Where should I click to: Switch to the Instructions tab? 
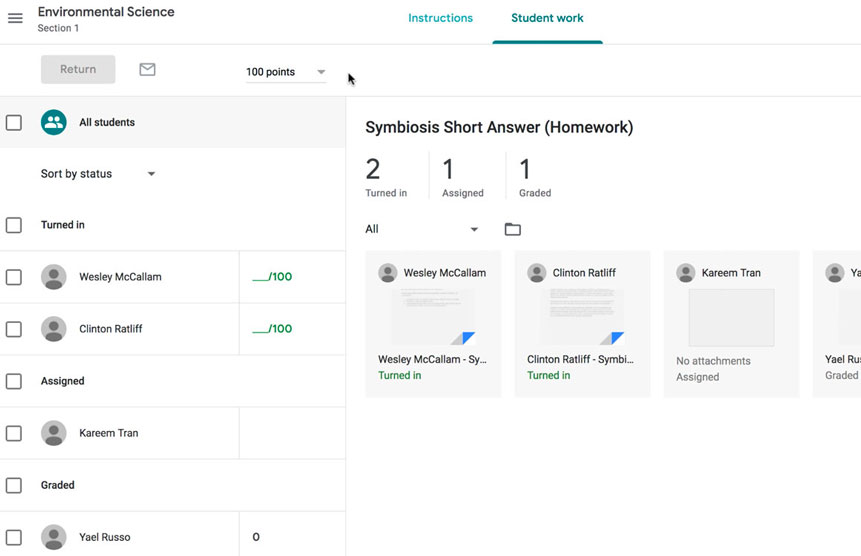point(440,18)
